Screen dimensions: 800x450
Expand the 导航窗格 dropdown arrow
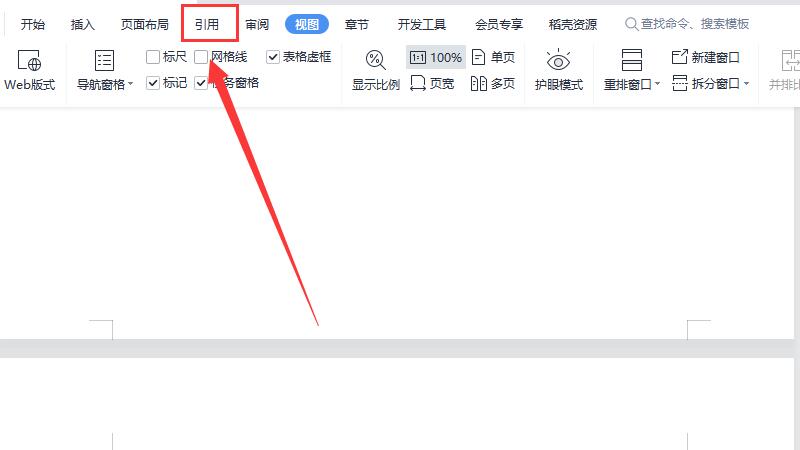point(131,84)
